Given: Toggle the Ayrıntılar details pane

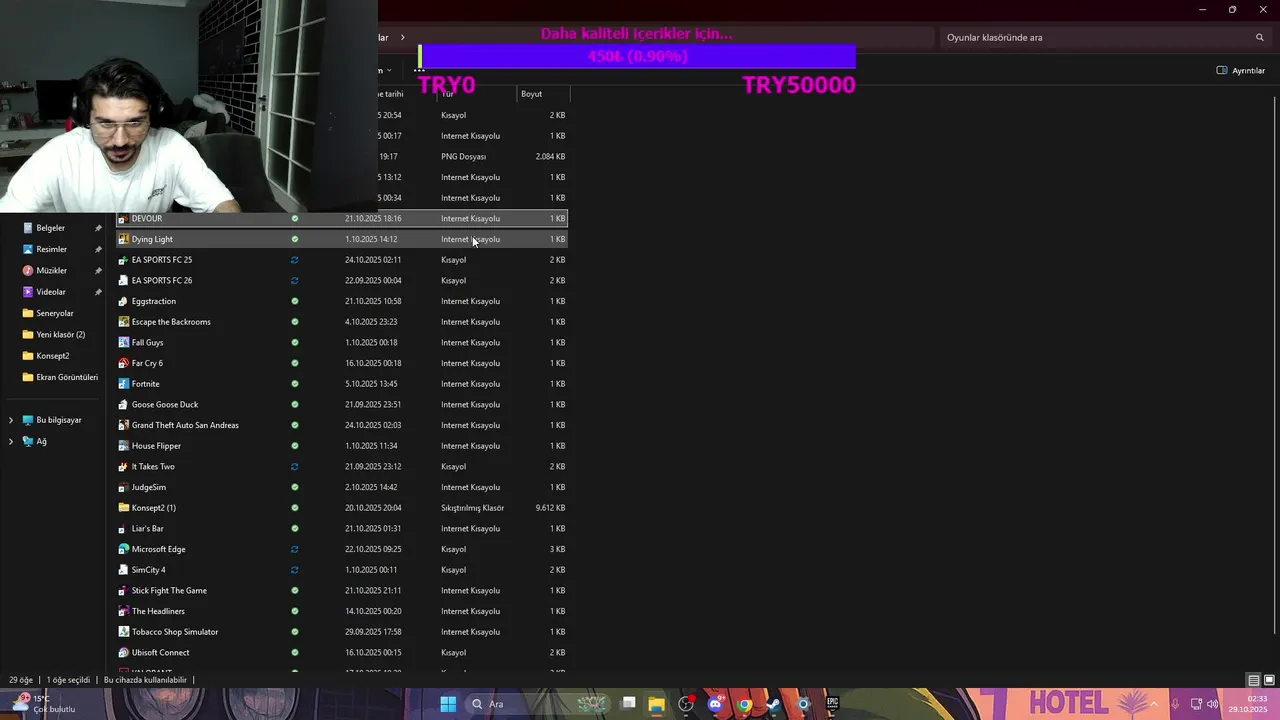Looking at the screenshot, I should point(1241,70).
